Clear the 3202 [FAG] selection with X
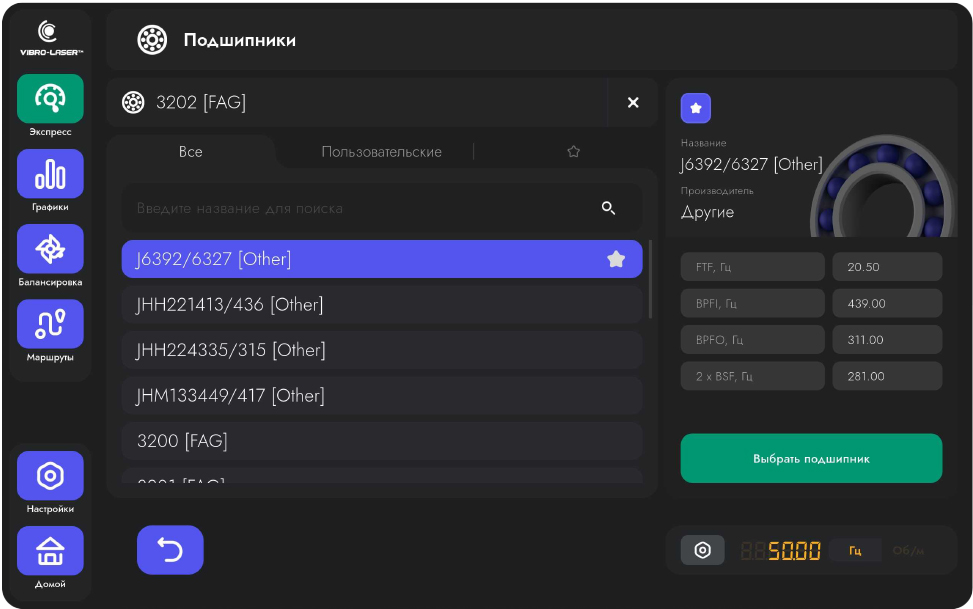 coord(633,102)
